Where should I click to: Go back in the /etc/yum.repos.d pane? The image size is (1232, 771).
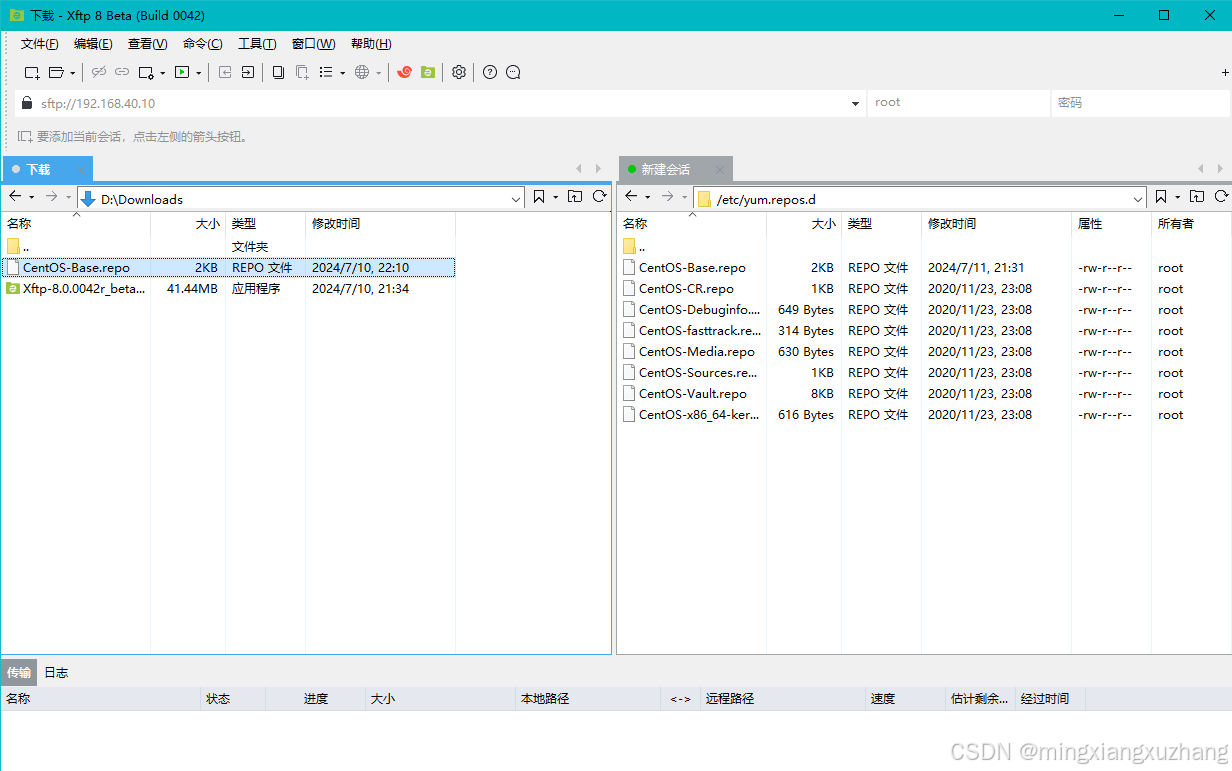pos(631,198)
